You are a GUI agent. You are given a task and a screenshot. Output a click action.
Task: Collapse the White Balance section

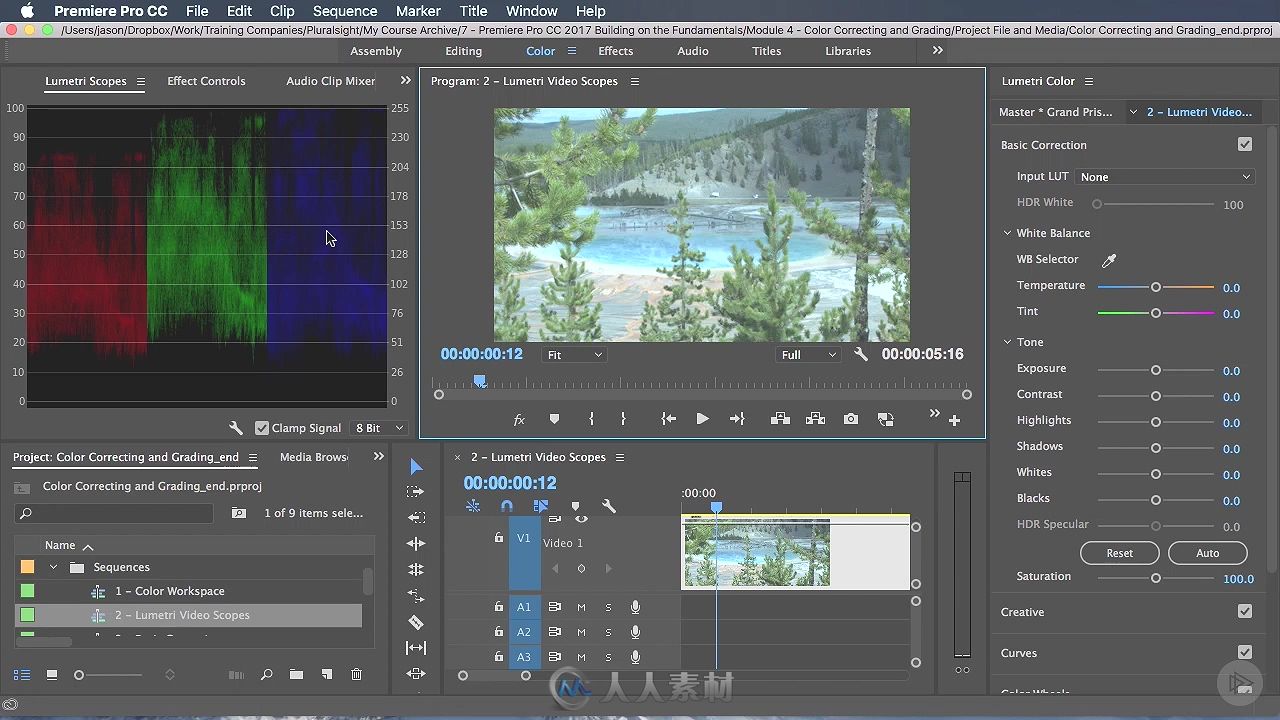pyautogui.click(x=1008, y=233)
